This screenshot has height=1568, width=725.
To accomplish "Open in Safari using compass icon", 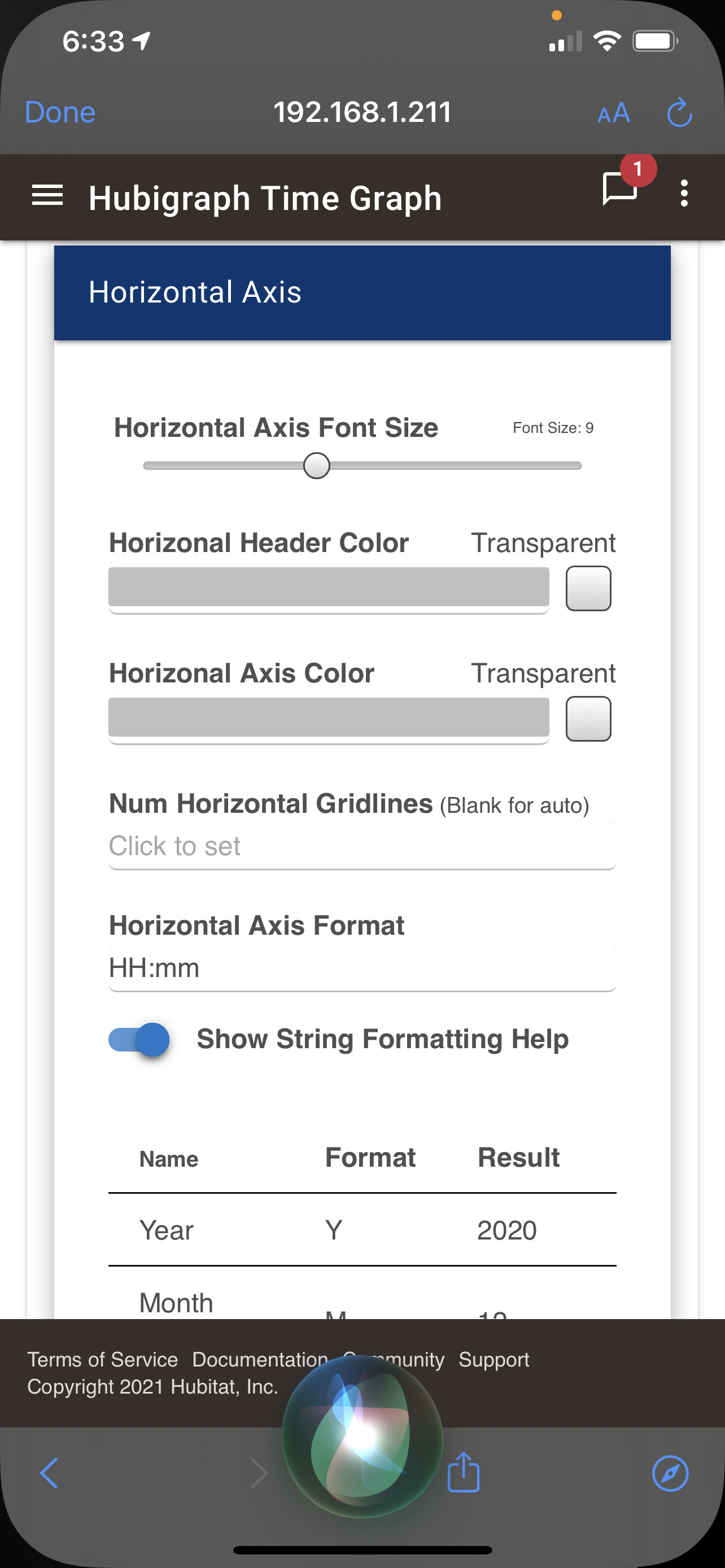I will (x=670, y=1473).
